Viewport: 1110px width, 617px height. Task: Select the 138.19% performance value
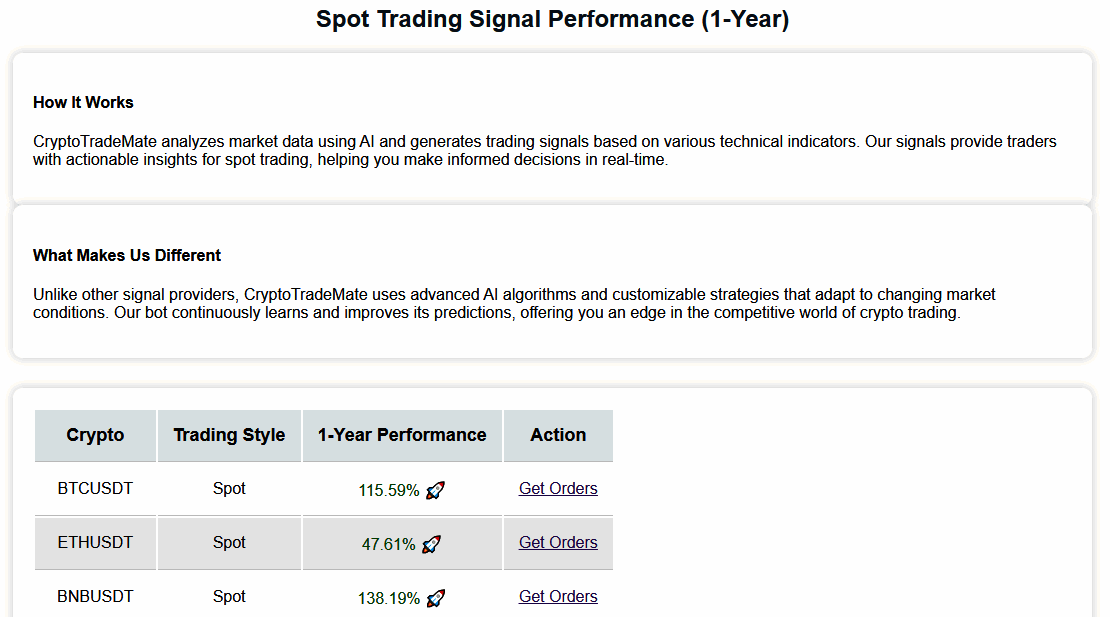pyautogui.click(x=389, y=599)
